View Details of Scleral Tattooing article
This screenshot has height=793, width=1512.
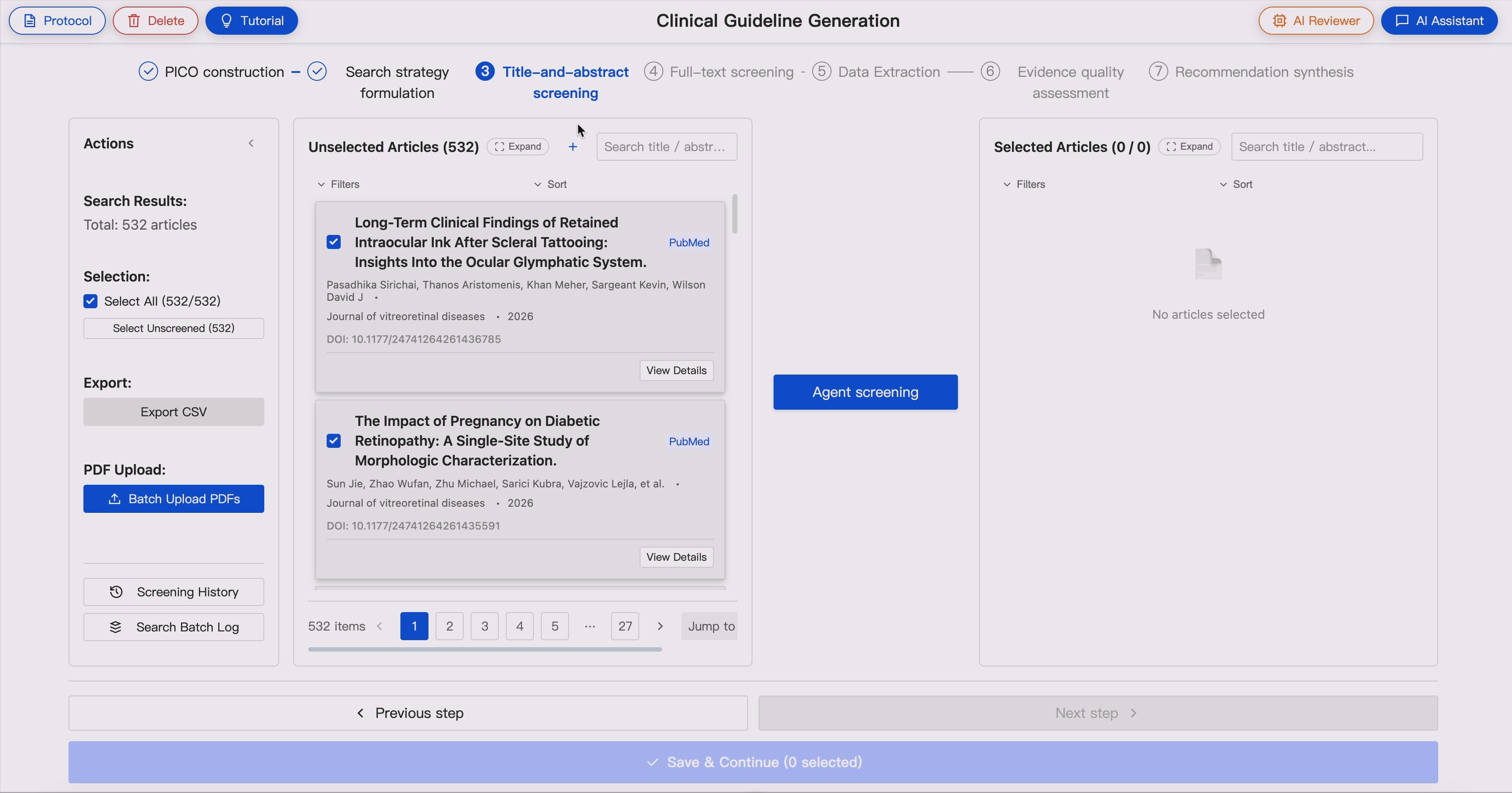tap(676, 371)
